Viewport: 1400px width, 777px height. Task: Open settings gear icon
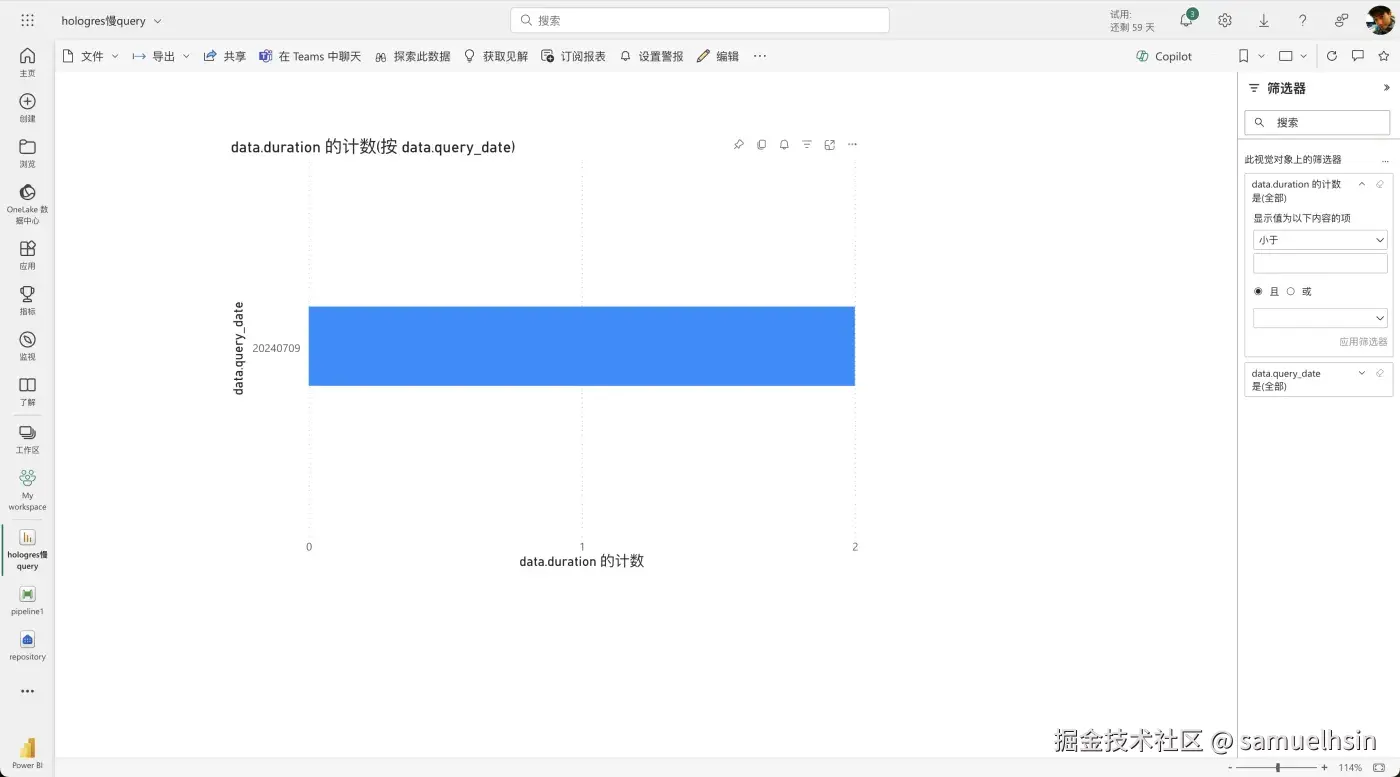tap(1225, 20)
